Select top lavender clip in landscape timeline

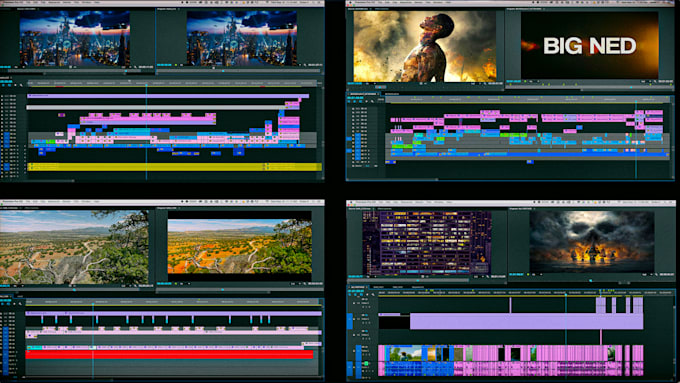(173, 313)
